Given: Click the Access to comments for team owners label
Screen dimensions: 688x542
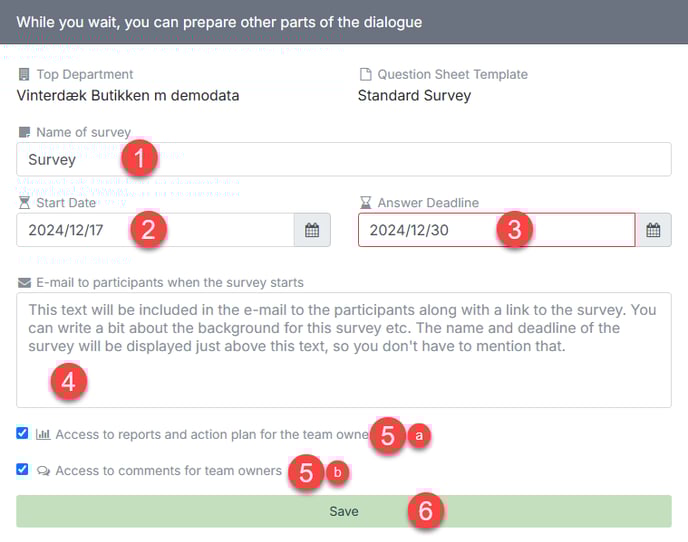Looking at the screenshot, I should [168, 471].
